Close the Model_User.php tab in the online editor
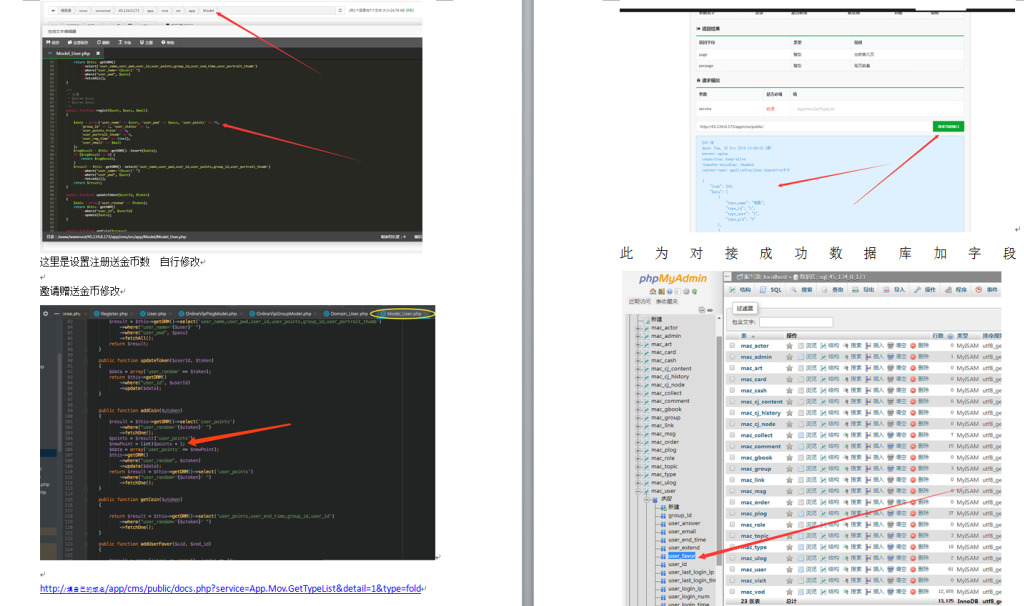The height and width of the screenshot is (606, 1024). pyautogui.click(x=98, y=54)
